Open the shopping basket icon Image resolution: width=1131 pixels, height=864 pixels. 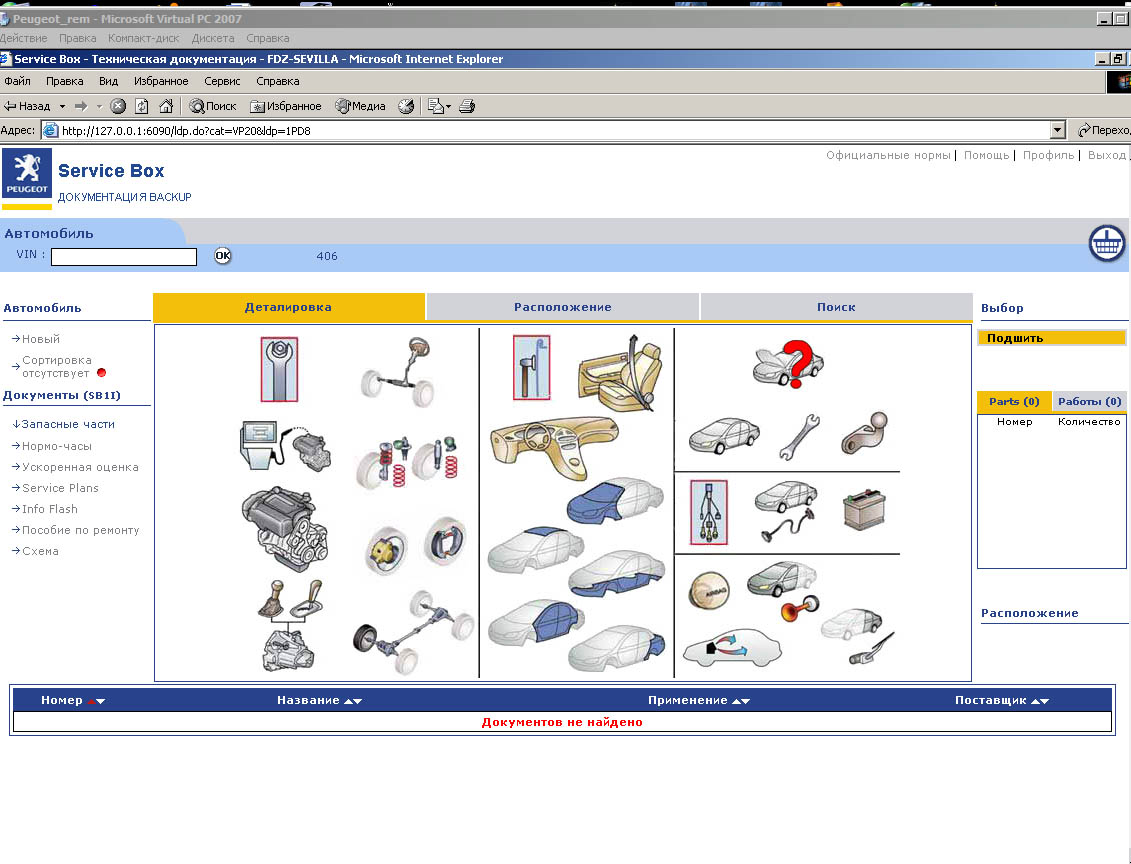(1107, 244)
